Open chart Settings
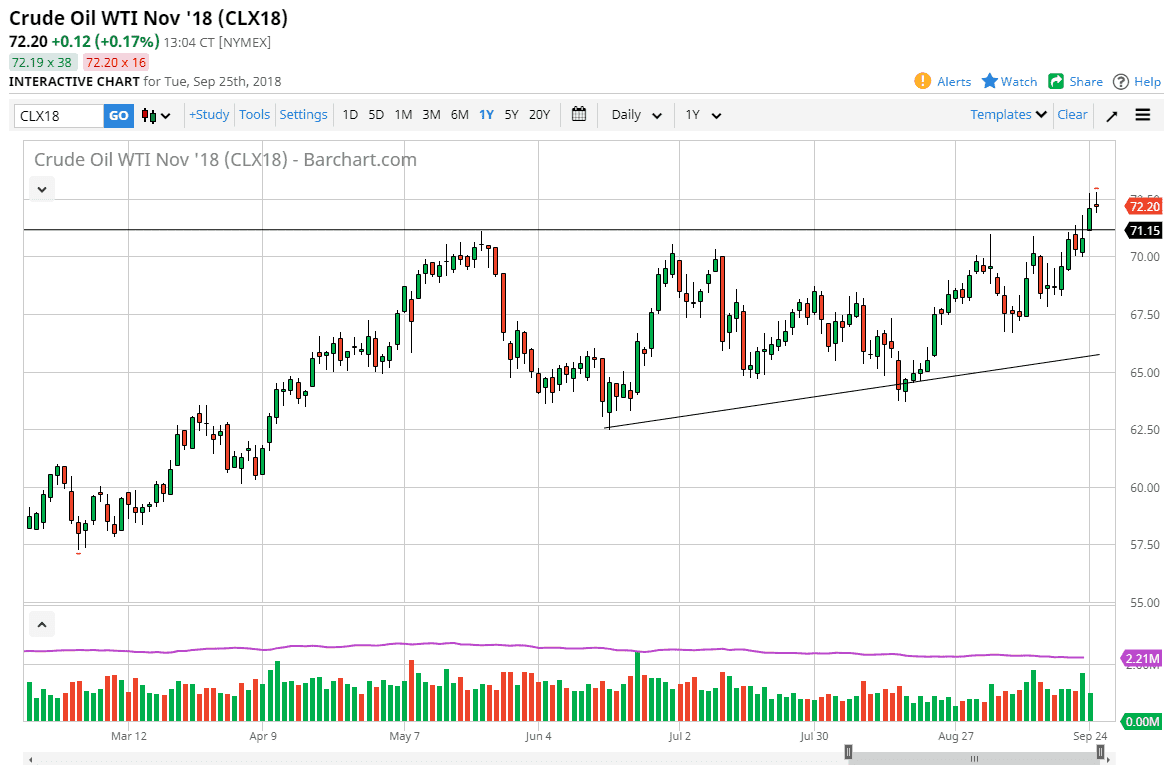 click(303, 115)
